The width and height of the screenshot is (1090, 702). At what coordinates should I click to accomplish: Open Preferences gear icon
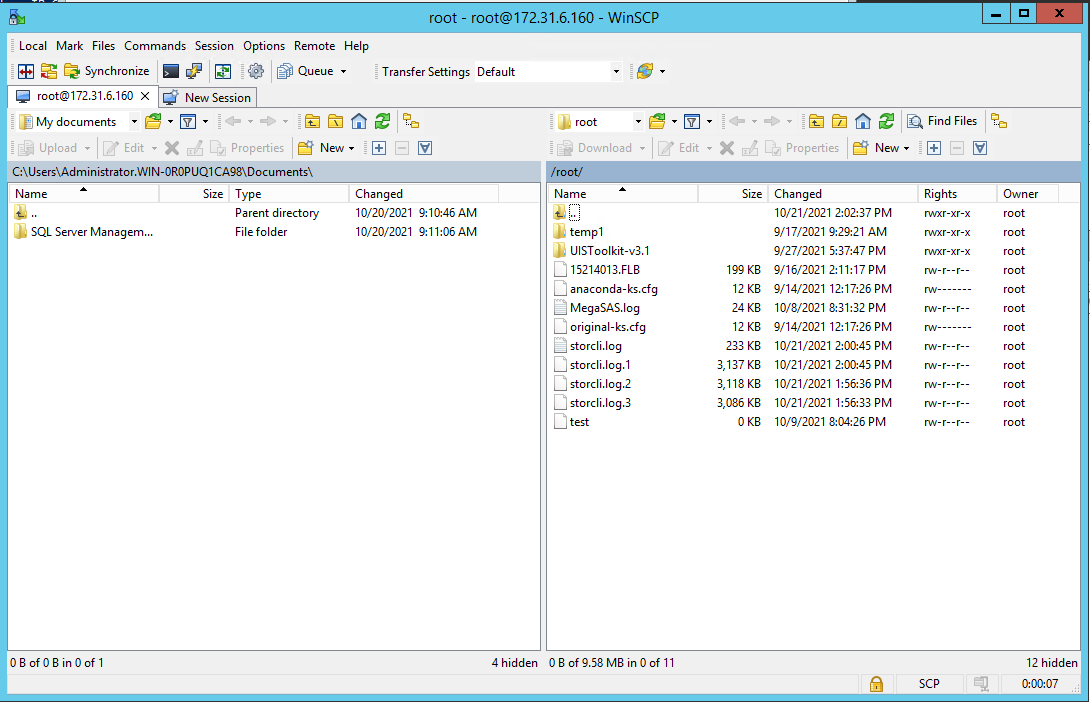coord(256,71)
